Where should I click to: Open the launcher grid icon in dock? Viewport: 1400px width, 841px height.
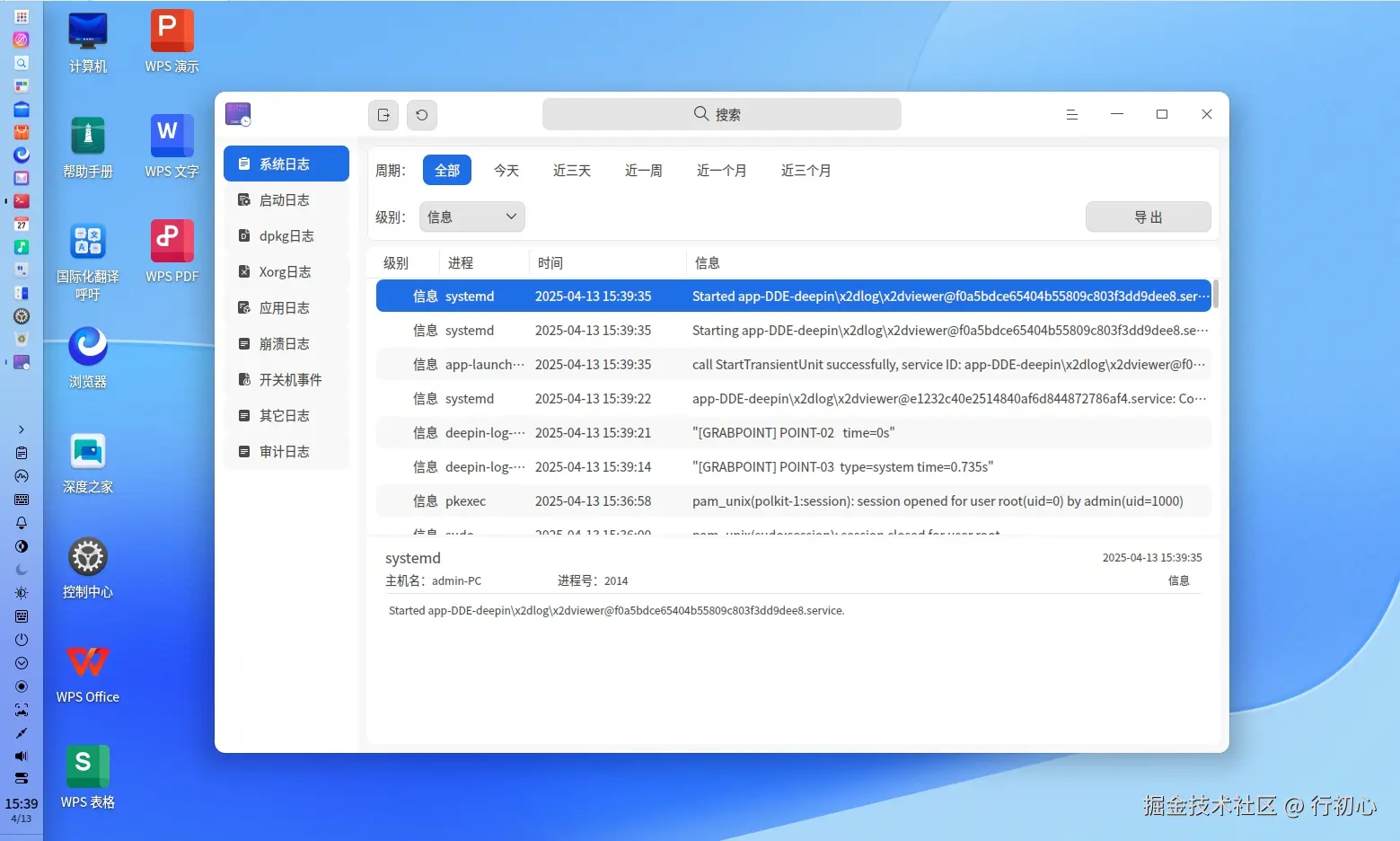(22, 16)
